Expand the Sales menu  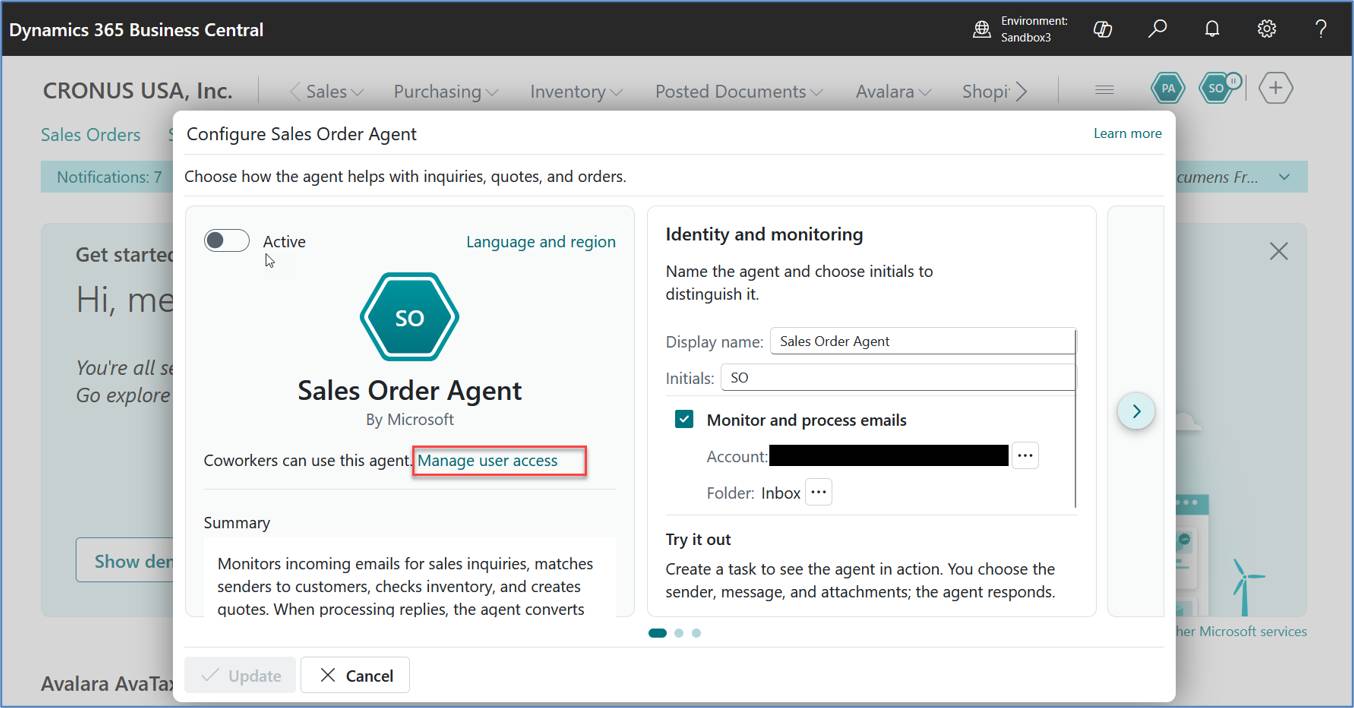click(334, 91)
